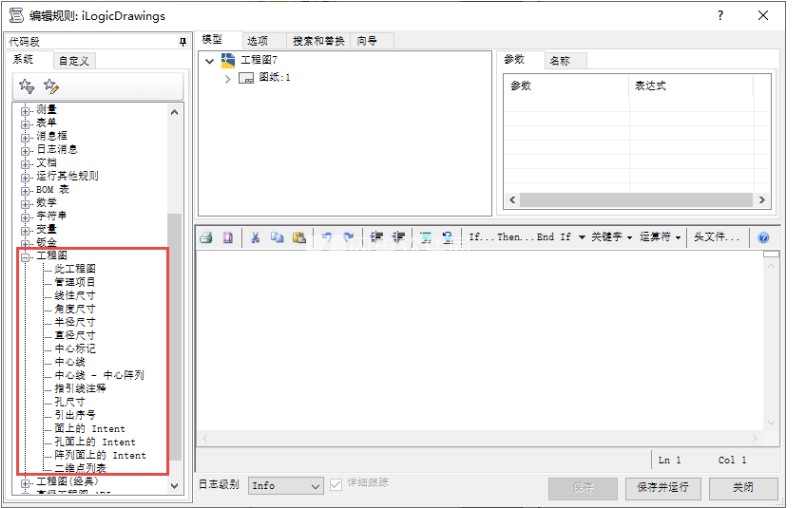The width and height of the screenshot is (792, 508).
Task: Click scroll-down arrow of snippets tree scrollbar
Action: [x=175, y=486]
